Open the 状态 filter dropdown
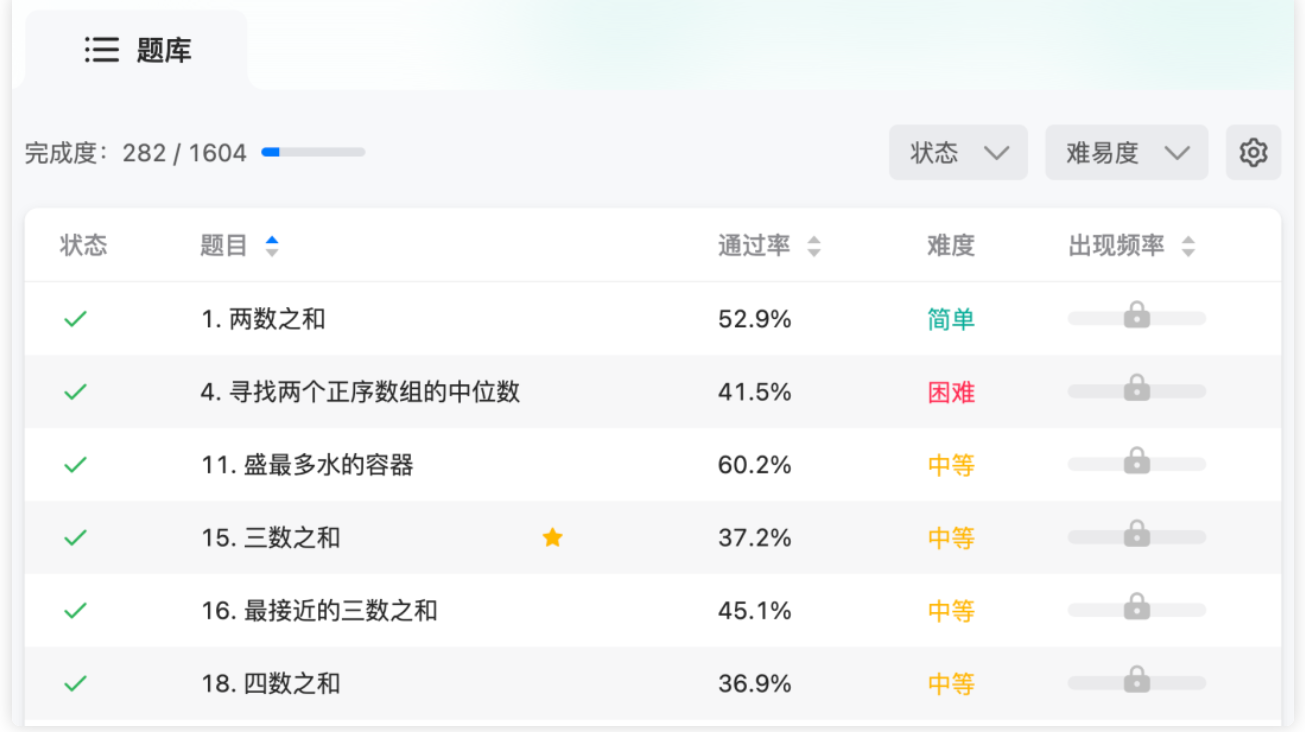This screenshot has width=1305, height=732. tap(958, 153)
